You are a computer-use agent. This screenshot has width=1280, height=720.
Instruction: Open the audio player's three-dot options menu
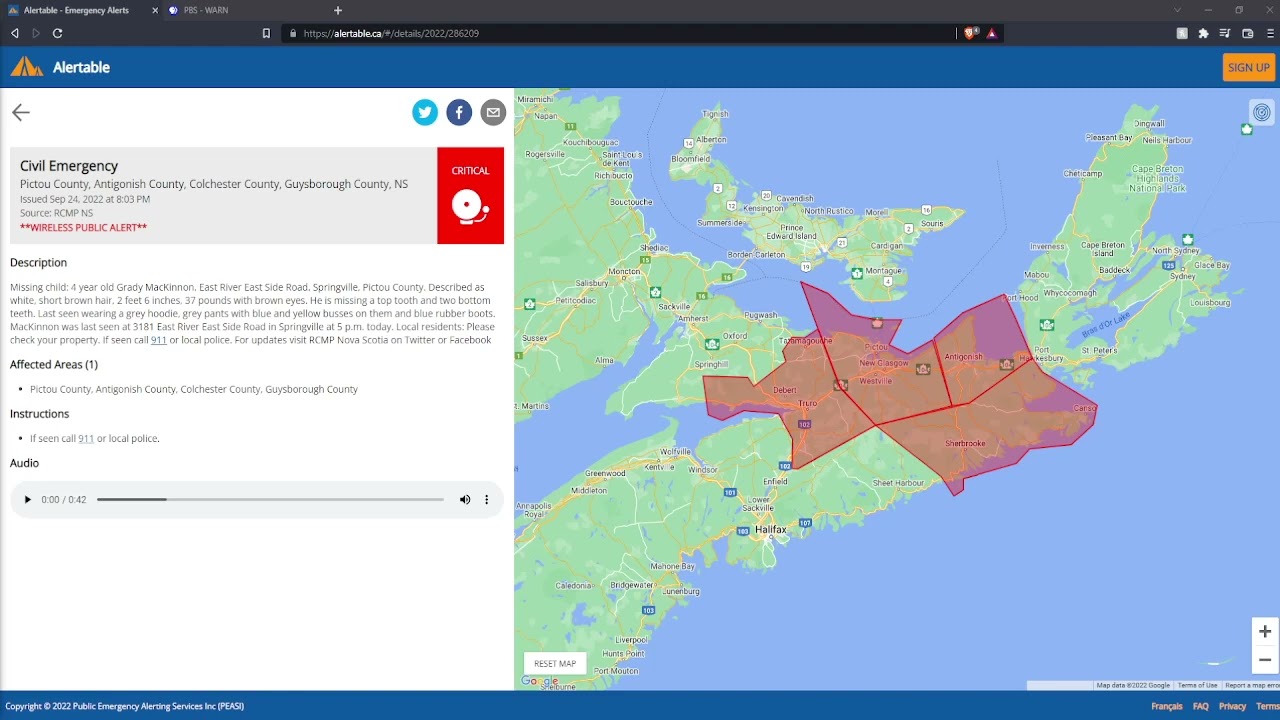coord(487,500)
